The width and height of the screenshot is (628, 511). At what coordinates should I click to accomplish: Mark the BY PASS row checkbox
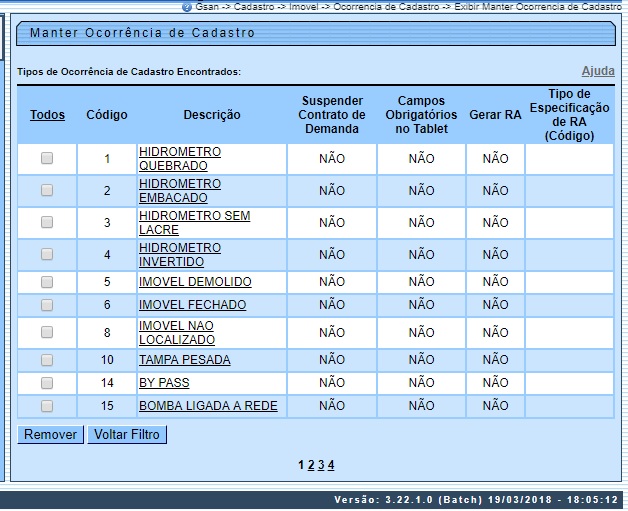click(x=47, y=383)
